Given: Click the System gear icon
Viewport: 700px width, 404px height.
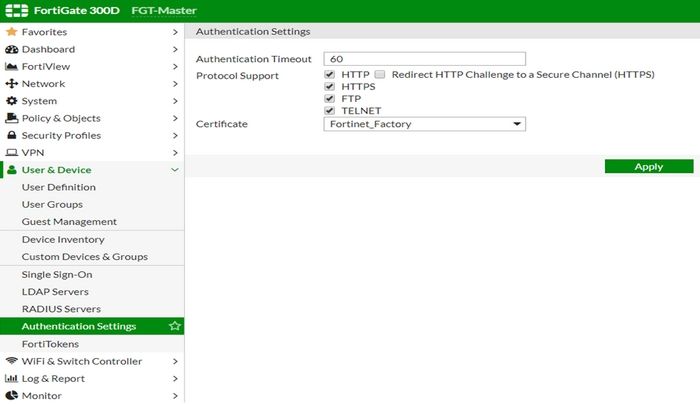Looking at the screenshot, I should [x=12, y=101].
